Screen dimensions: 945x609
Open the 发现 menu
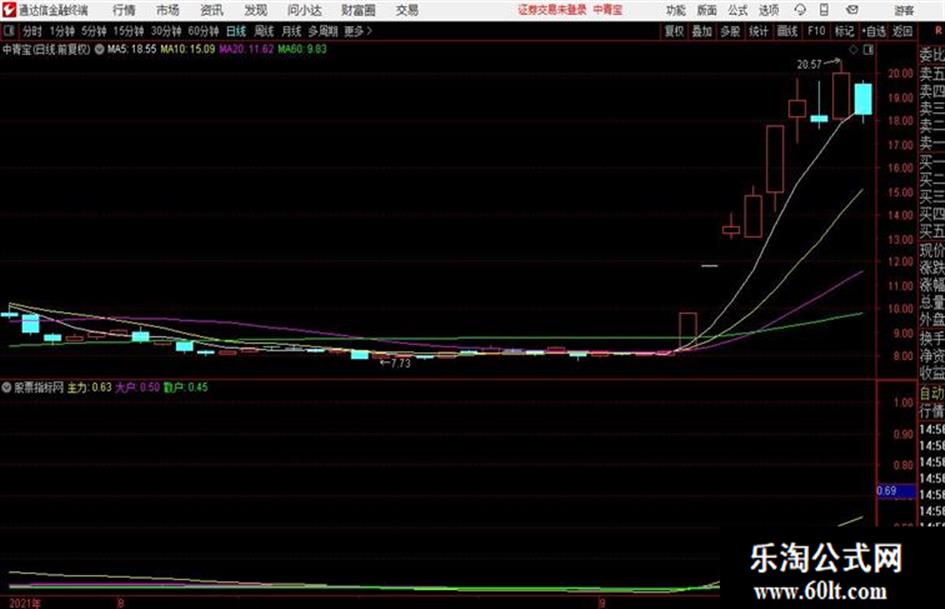tap(256, 10)
